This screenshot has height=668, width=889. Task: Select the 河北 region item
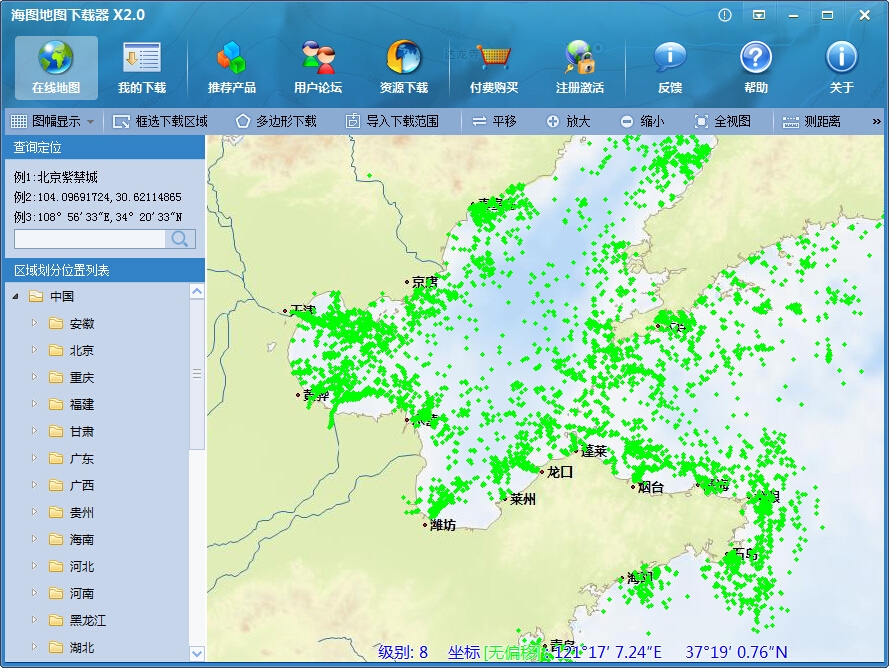82,566
